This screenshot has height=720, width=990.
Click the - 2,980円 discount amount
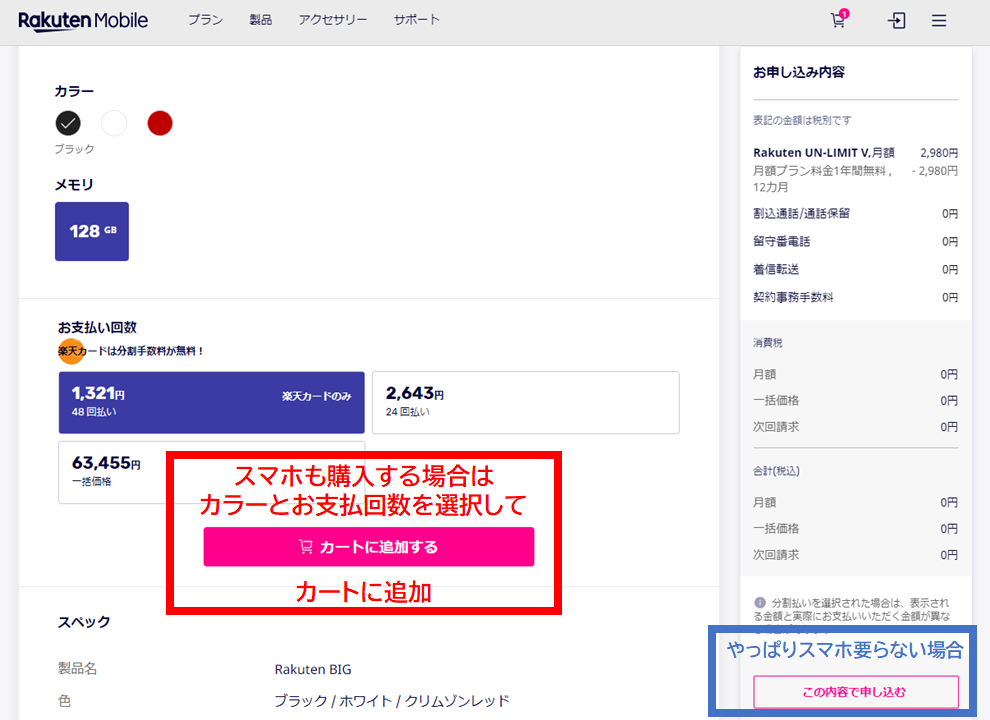[x=934, y=171]
